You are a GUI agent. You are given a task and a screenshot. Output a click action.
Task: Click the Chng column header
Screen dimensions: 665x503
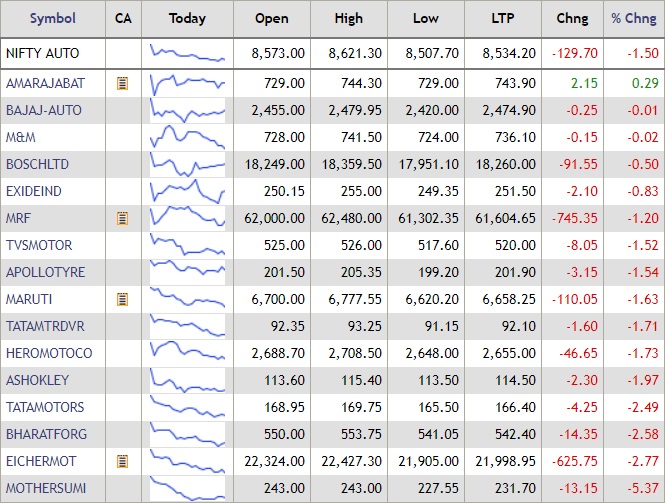[x=572, y=18]
